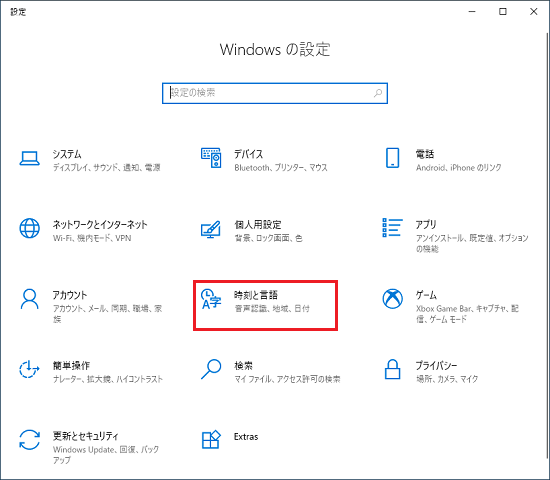The height and width of the screenshot is (480, 550).
Task: Click the 背景、ロック画面、色 description
Action: pyautogui.click(x=268, y=238)
